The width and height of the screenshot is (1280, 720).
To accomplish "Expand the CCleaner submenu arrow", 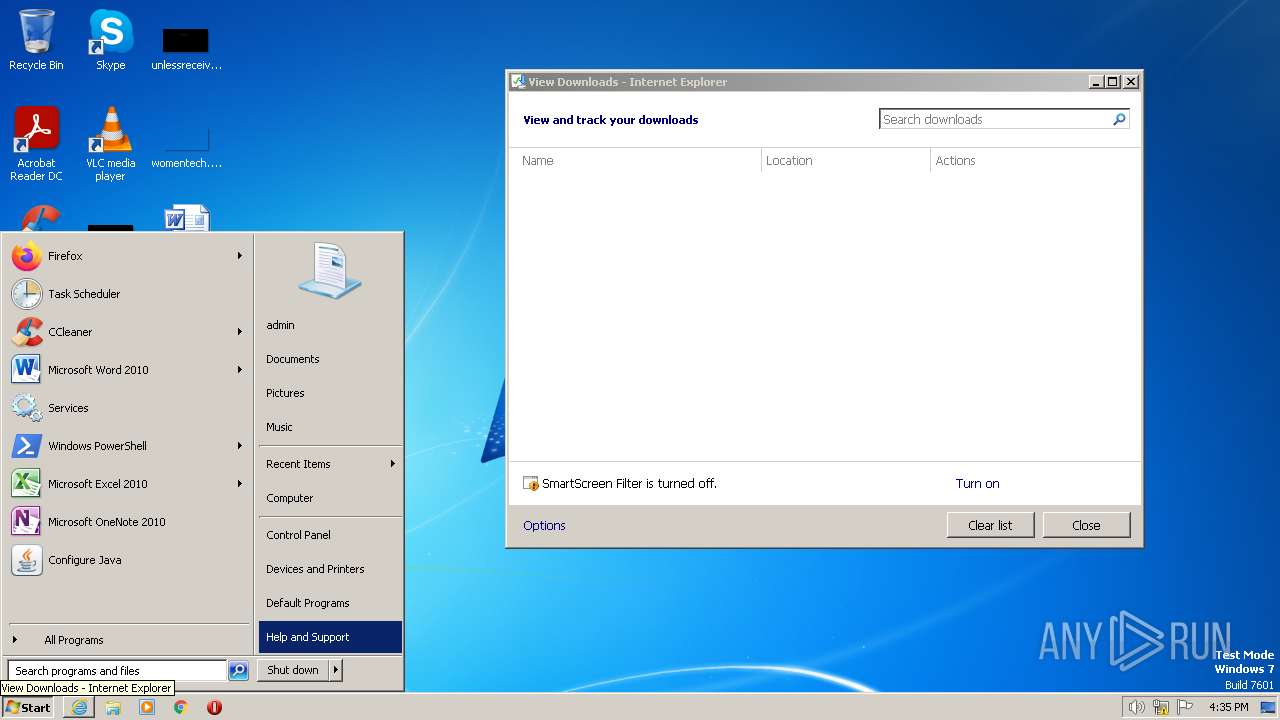I will (x=240, y=332).
